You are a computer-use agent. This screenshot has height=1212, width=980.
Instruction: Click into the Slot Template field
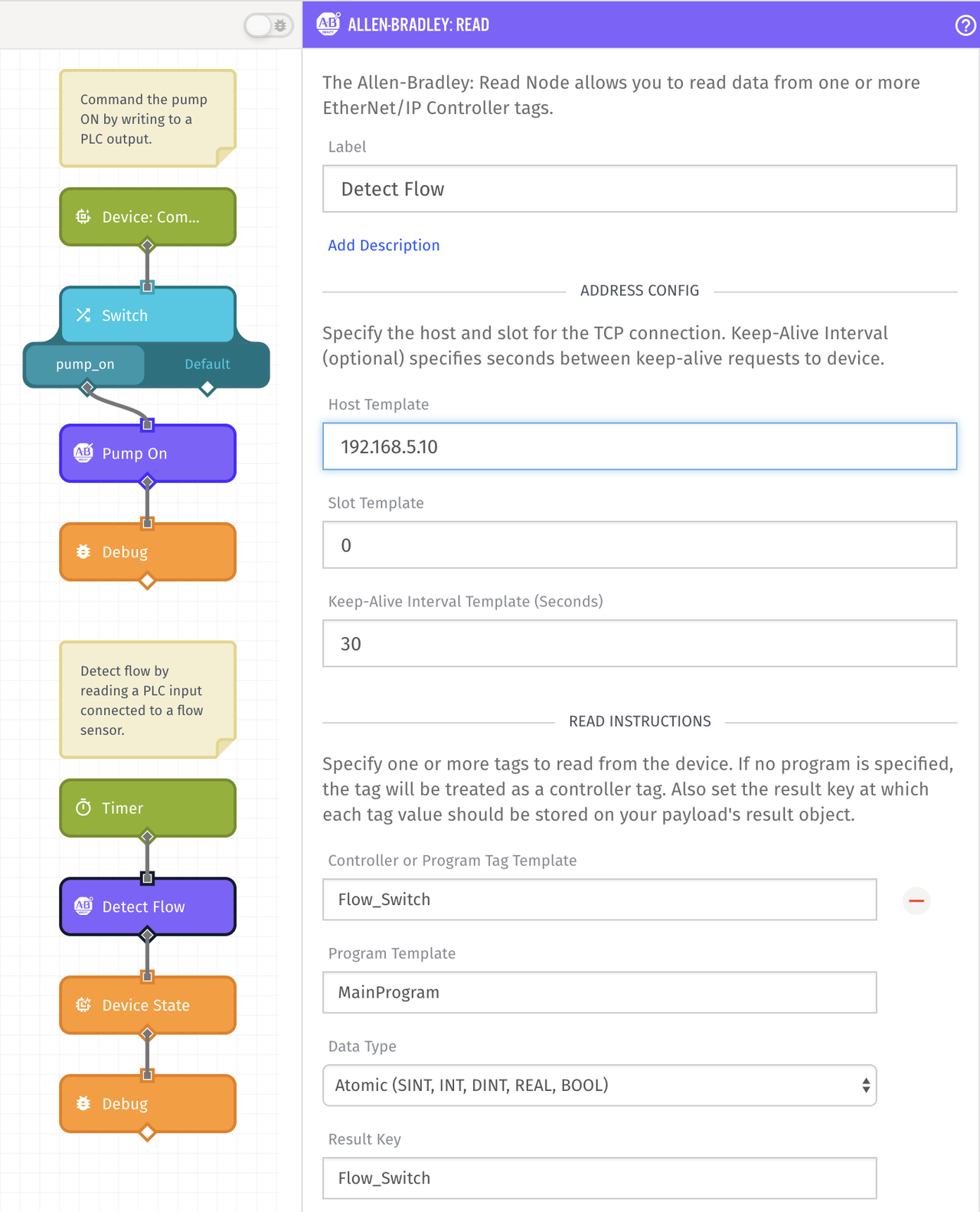(639, 545)
